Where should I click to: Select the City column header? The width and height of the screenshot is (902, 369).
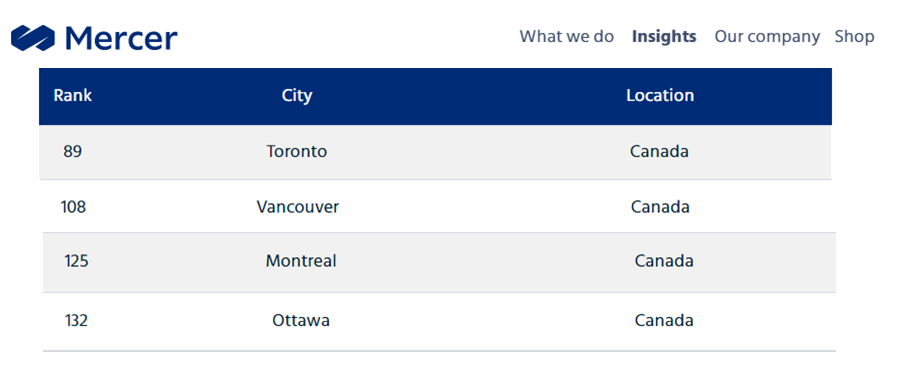click(x=297, y=96)
